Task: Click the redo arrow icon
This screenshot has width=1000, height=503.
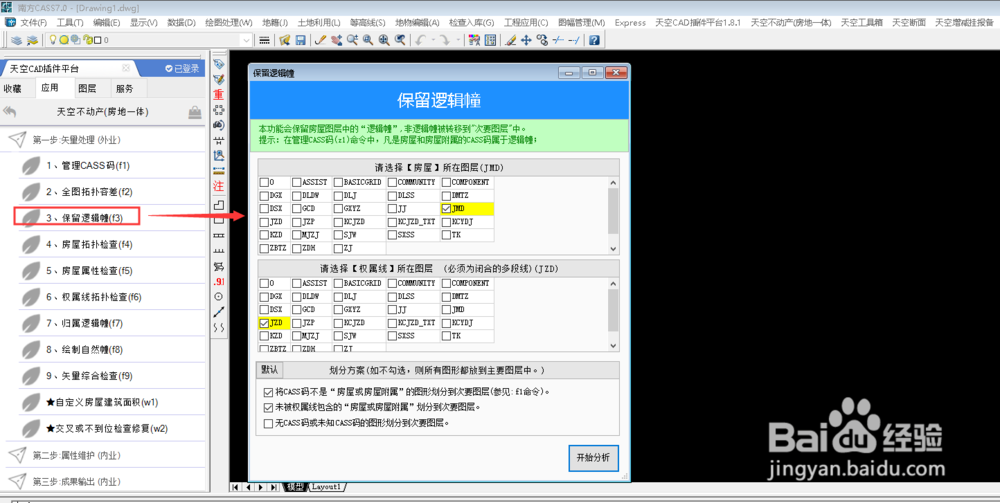Action: (445, 40)
